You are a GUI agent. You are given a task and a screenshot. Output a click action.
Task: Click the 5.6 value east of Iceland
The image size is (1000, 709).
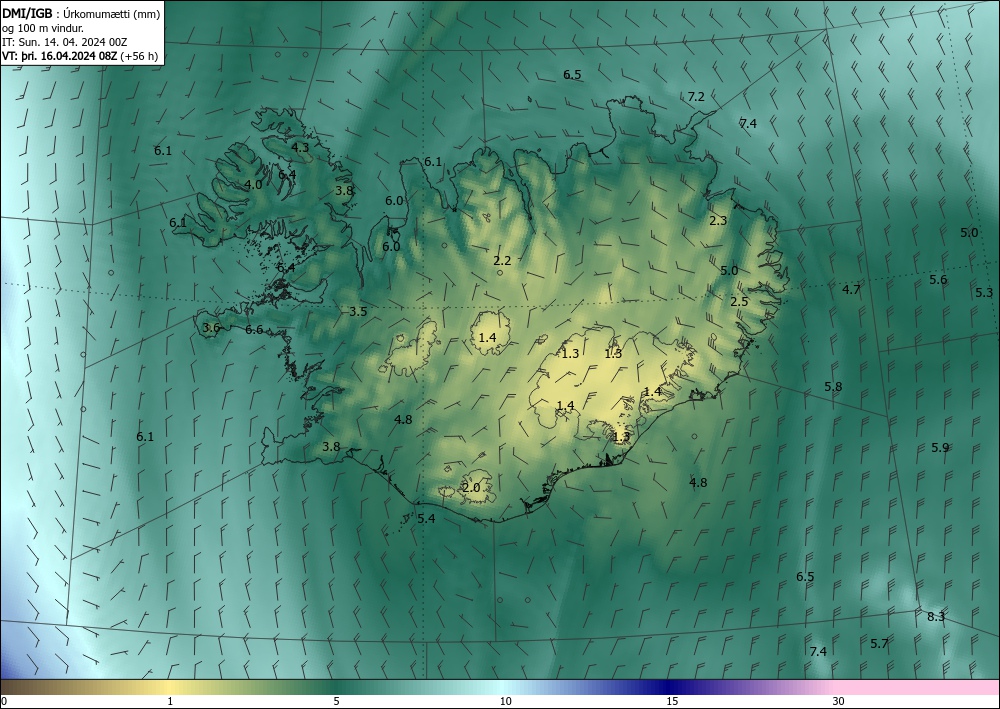[938, 279]
